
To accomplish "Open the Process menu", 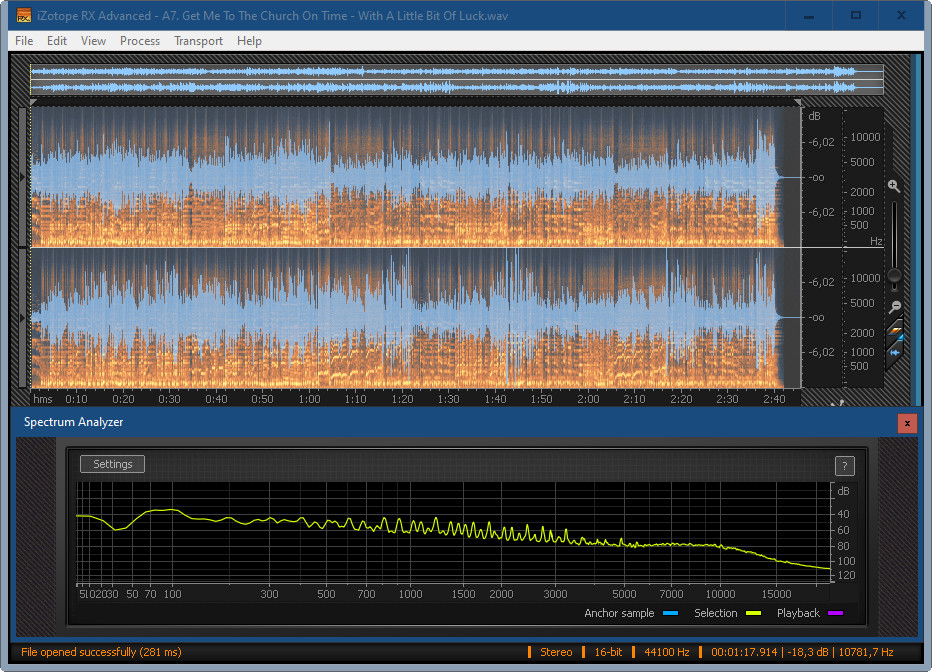I will coord(140,41).
